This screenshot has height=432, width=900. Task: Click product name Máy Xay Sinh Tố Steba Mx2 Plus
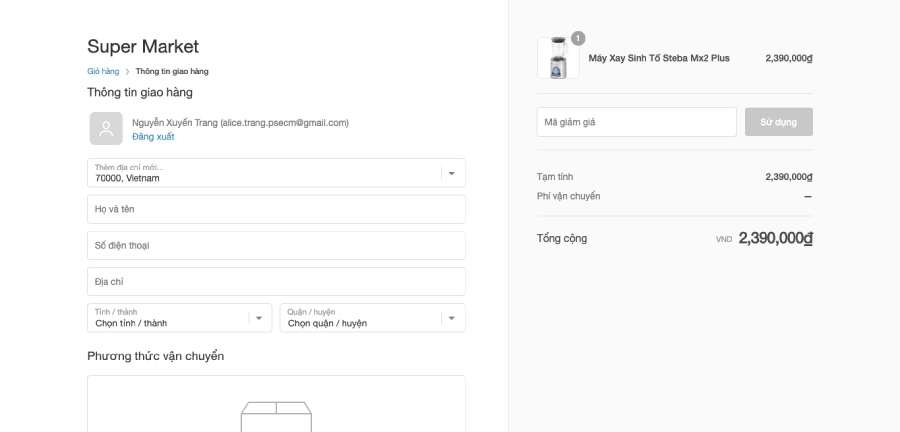click(659, 58)
